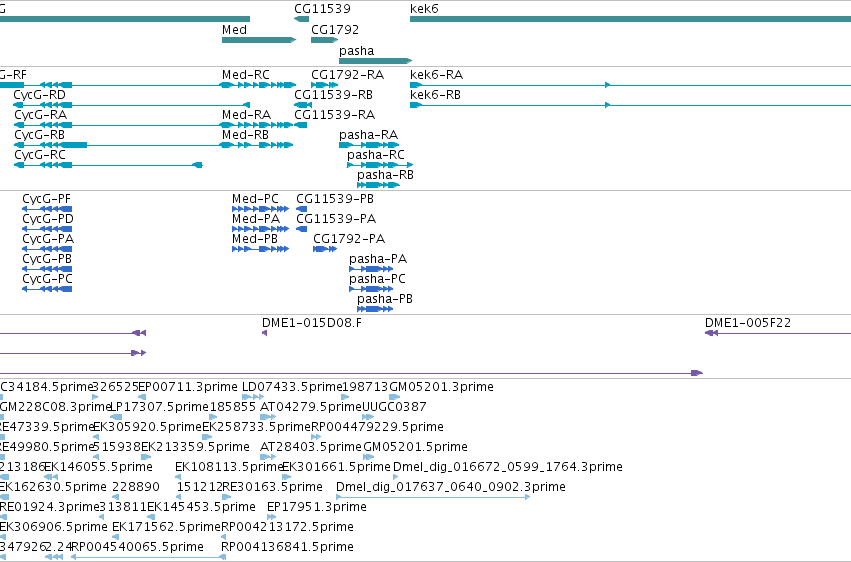Select the Med gene bar
Viewport: 851px width, 562px height.
(x=259, y=40)
